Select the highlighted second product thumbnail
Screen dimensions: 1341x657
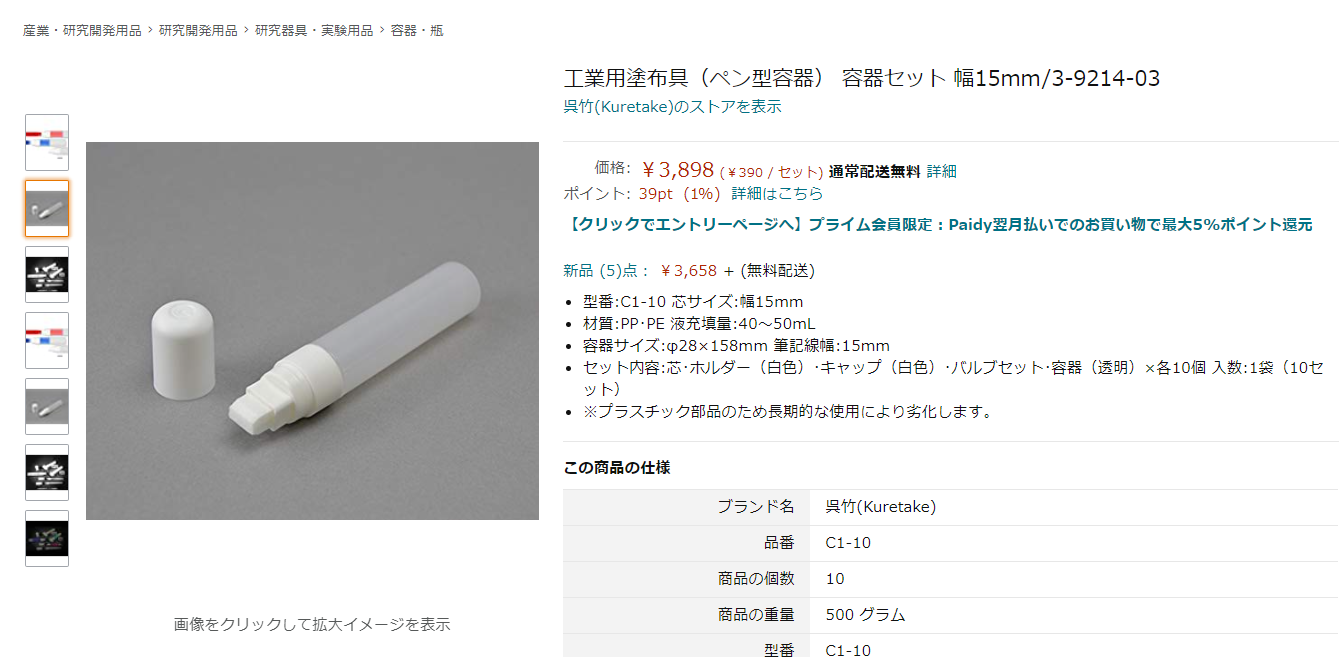[x=47, y=209]
